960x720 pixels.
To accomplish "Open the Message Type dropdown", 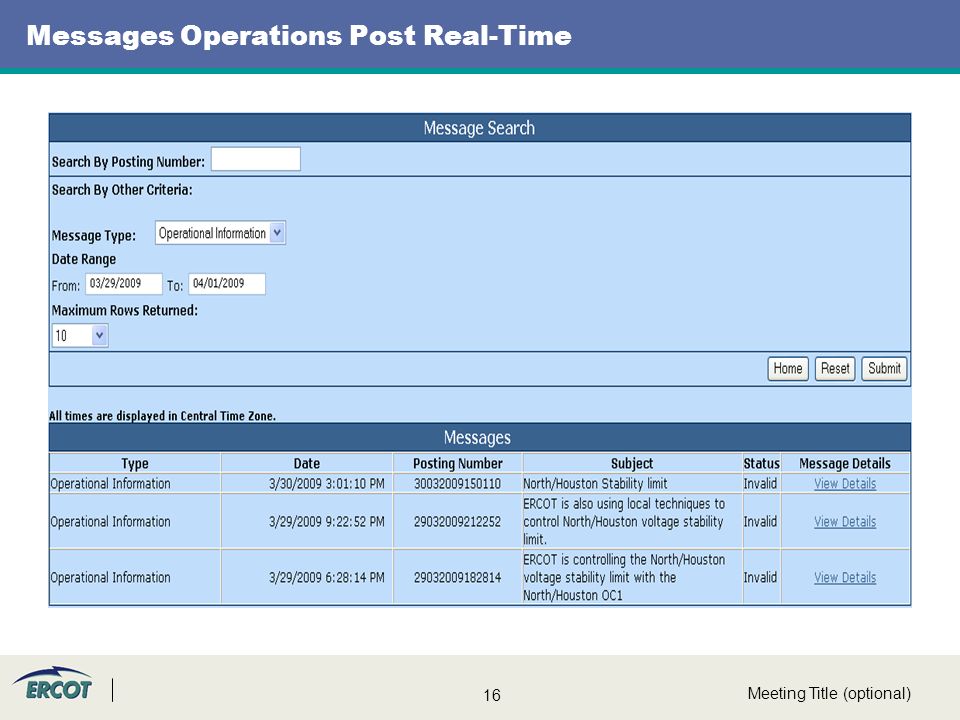I will click(220, 233).
